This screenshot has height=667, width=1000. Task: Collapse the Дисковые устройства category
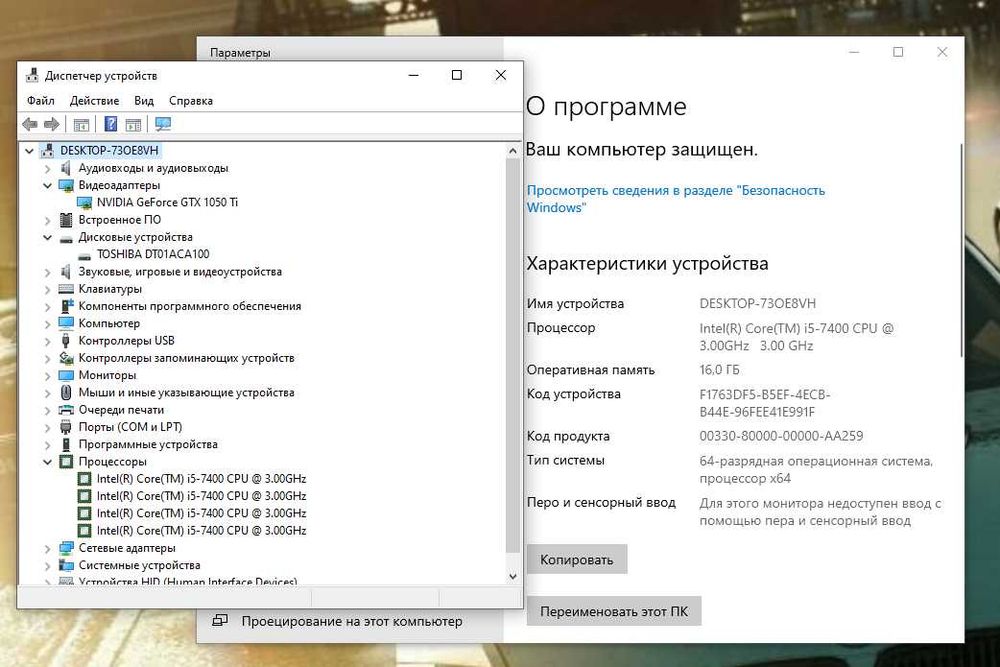point(48,237)
